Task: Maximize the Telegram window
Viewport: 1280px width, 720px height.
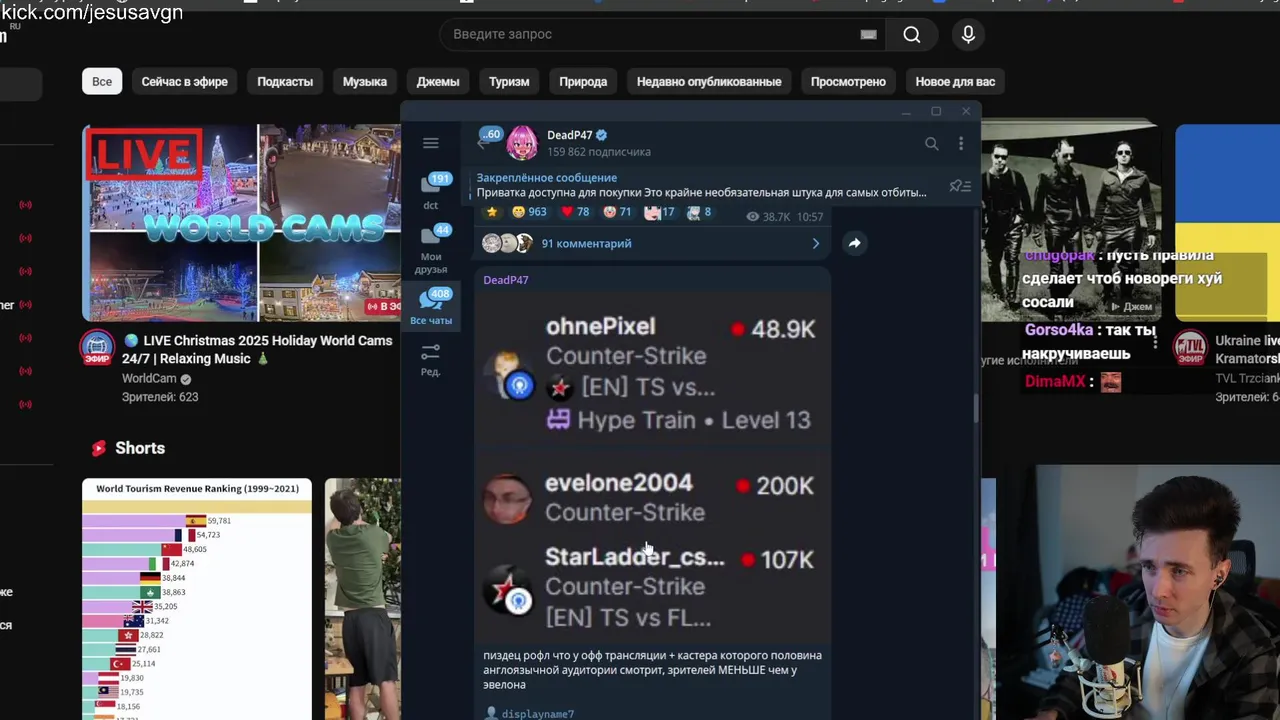Action: click(x=936, y=111)
